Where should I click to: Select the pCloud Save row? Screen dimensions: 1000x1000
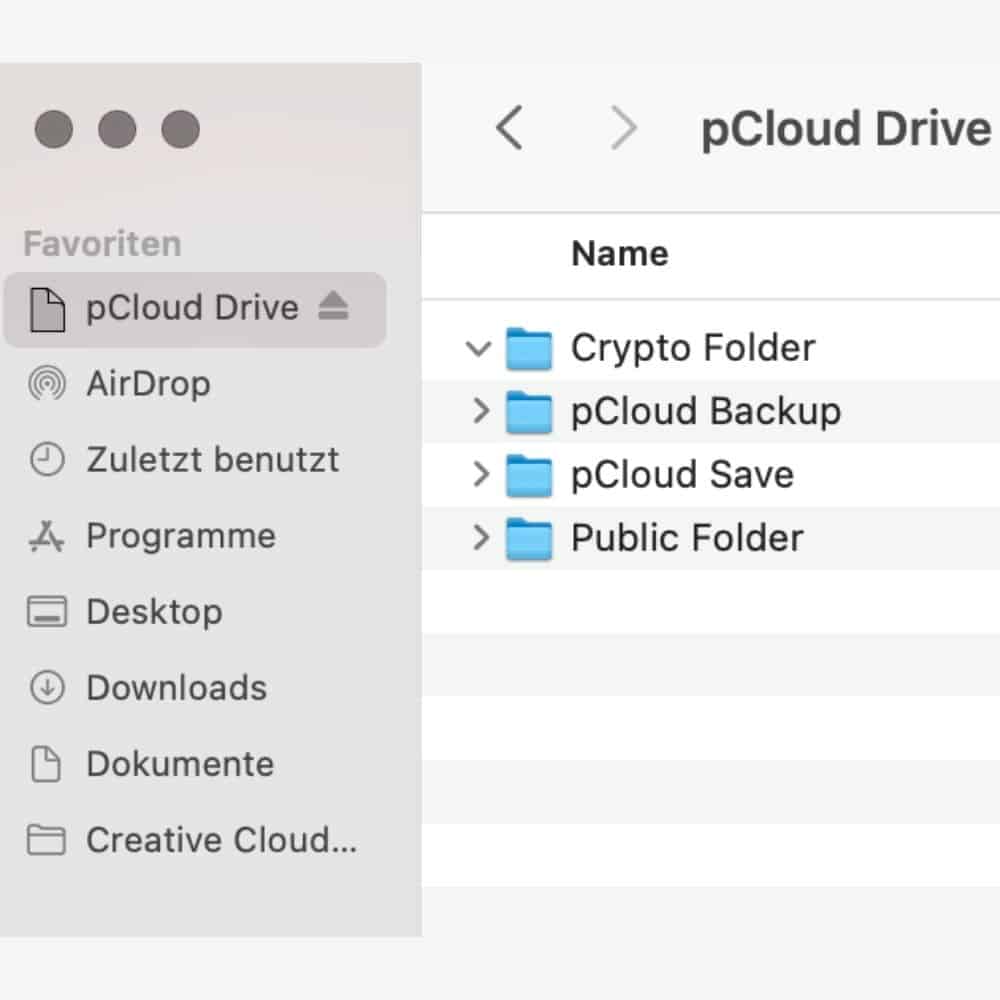711,474
